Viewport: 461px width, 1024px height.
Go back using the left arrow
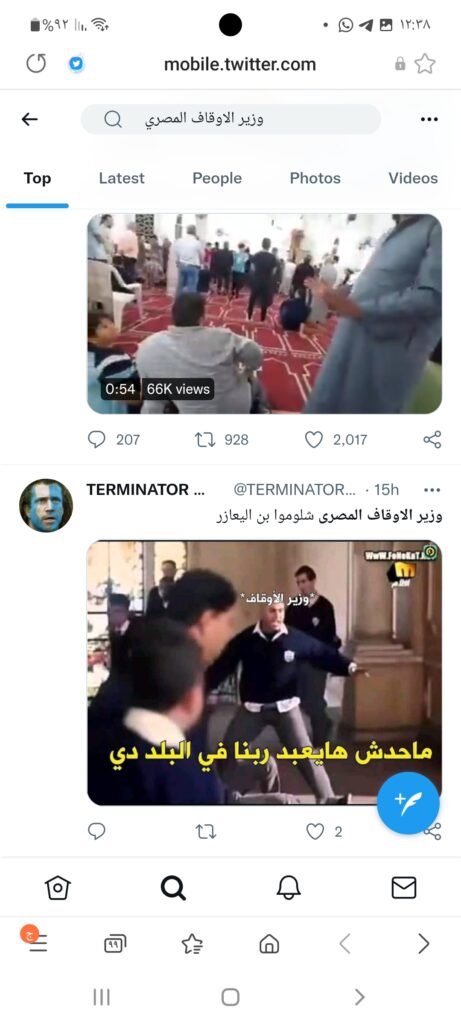(29, 119)
